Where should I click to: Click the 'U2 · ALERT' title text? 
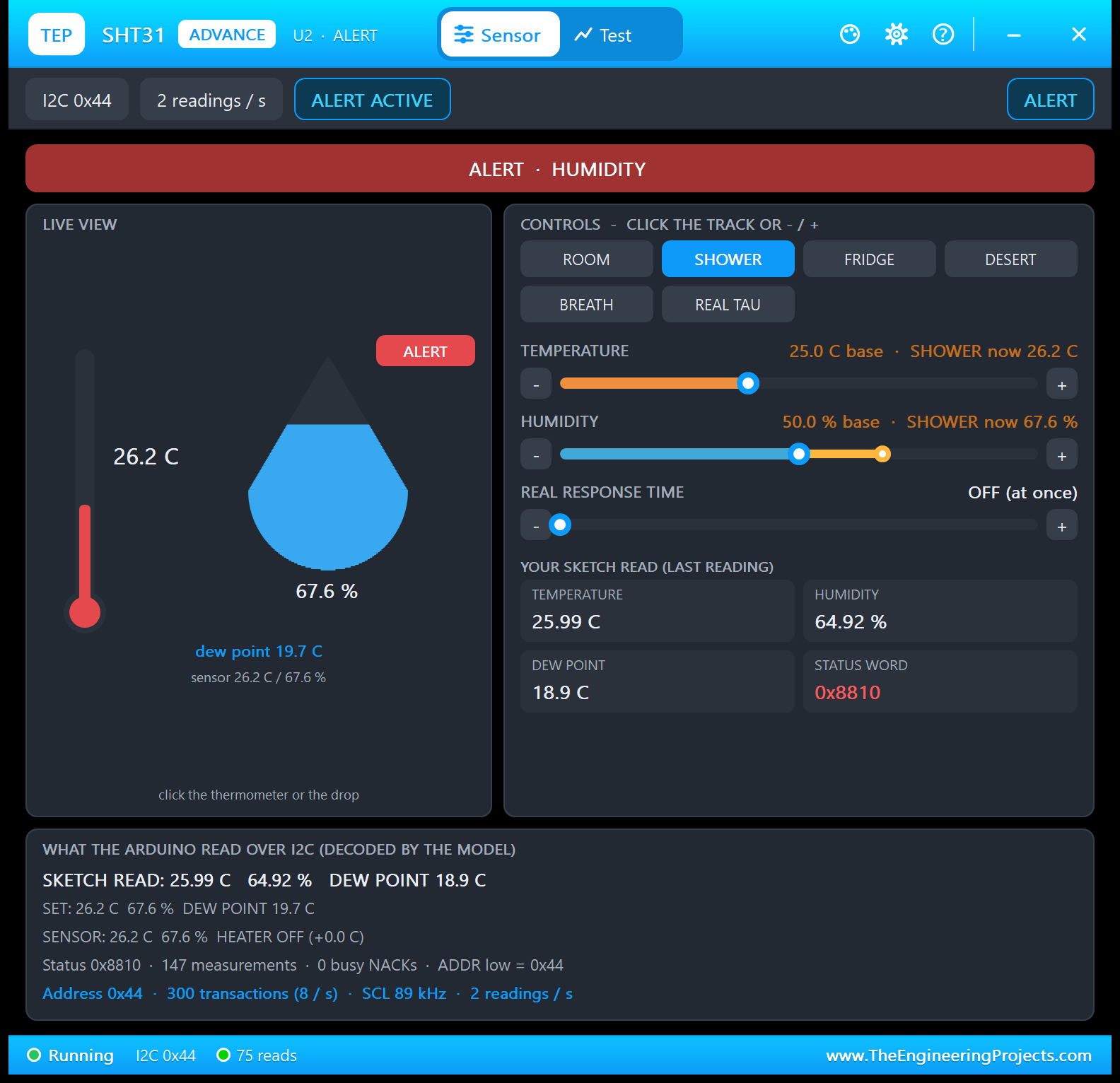(335, 35)
